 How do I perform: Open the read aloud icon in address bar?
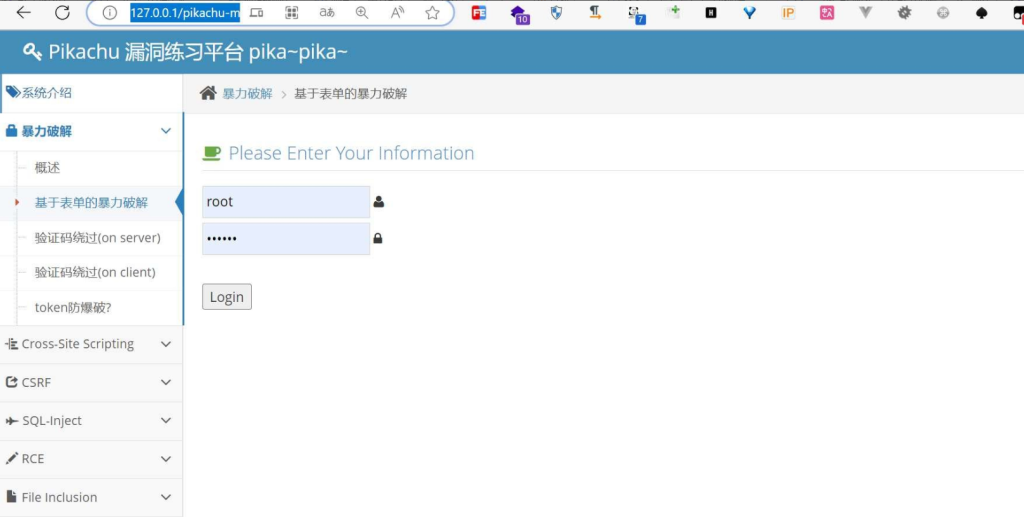[397, 13]
